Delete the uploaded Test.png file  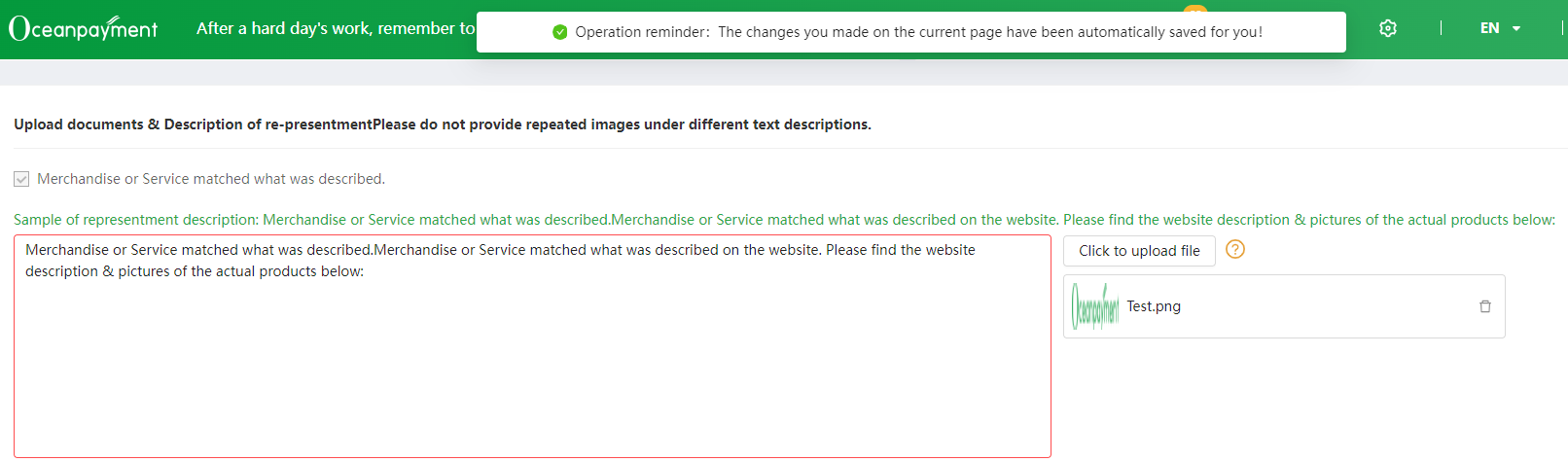(x=1485, y=306)
